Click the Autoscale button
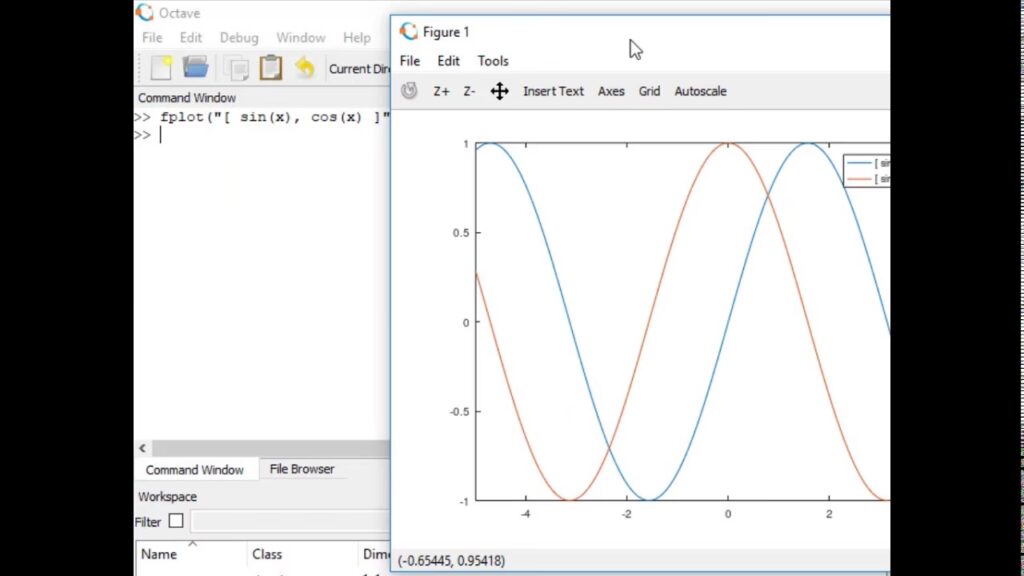 [x=700, y=91]
